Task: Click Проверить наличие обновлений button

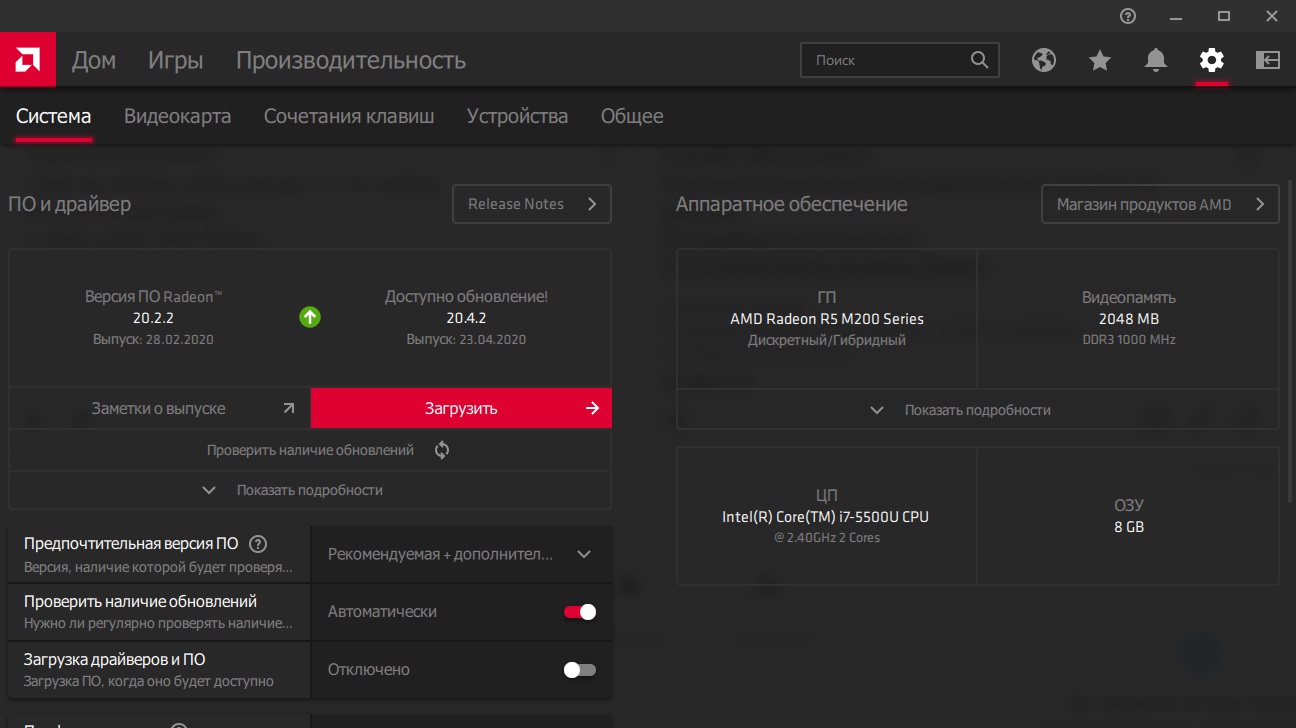Action: click(x=310, y=450)
